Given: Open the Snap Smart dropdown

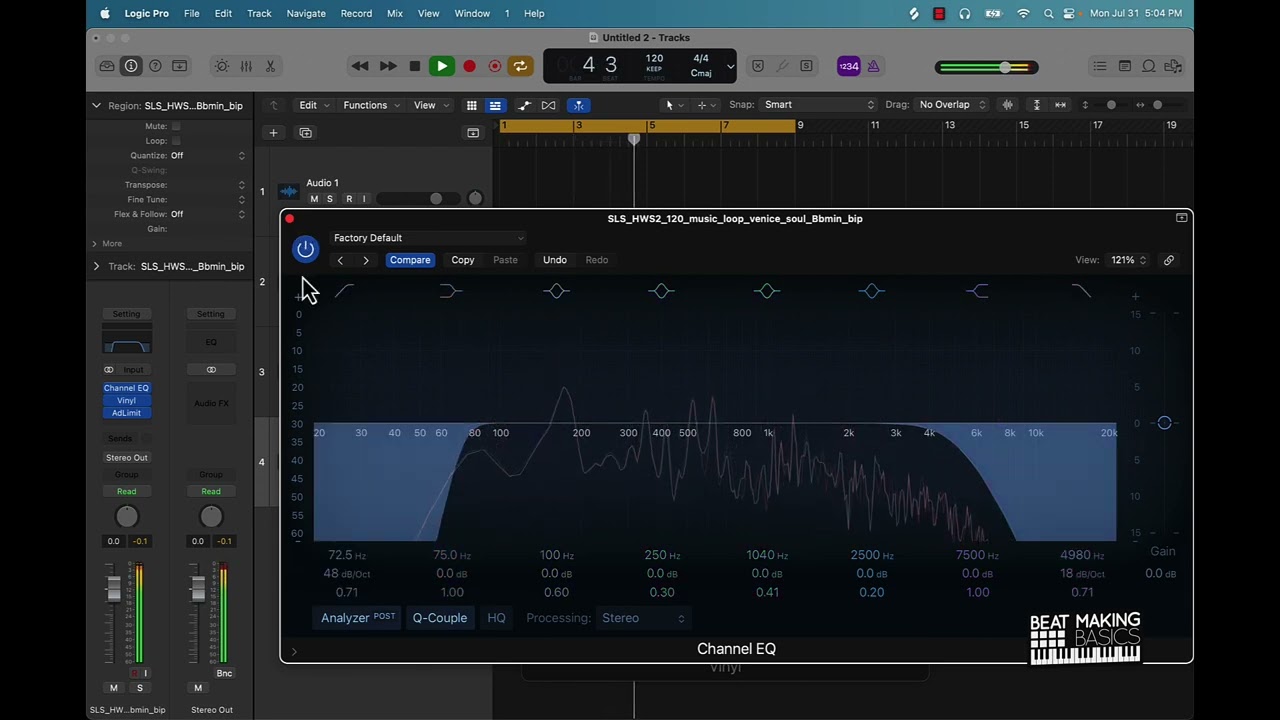Looking at the screenshot, I should (818, 105).
